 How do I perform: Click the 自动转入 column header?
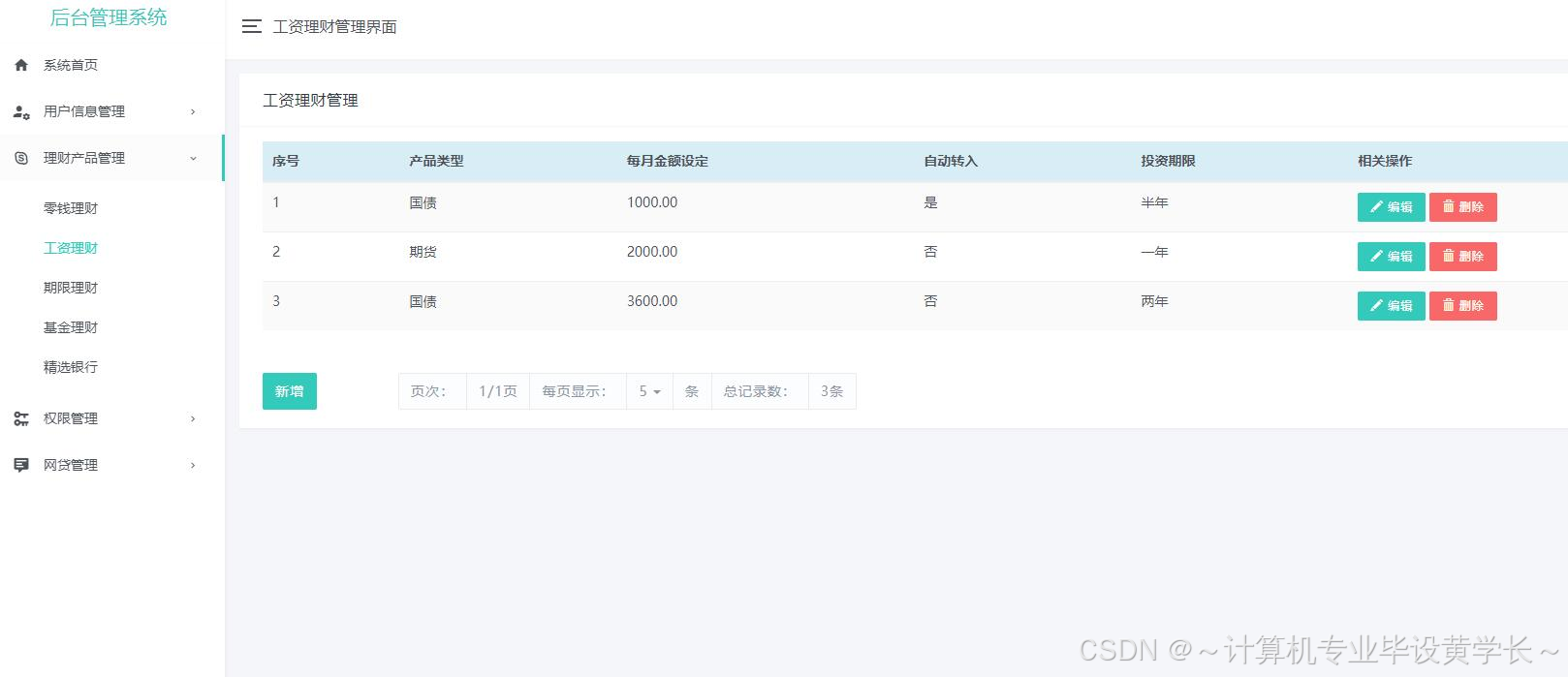click(x=951, y=161)
